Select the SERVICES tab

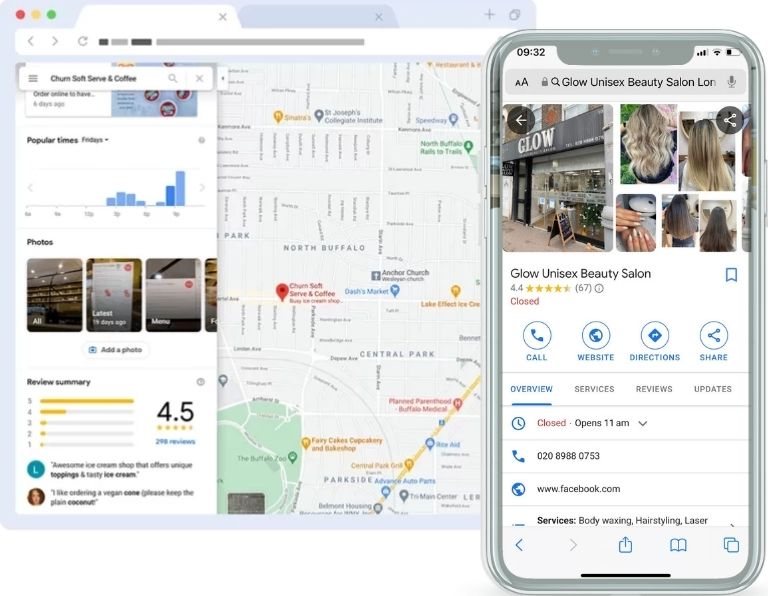[x=594, y=389]
